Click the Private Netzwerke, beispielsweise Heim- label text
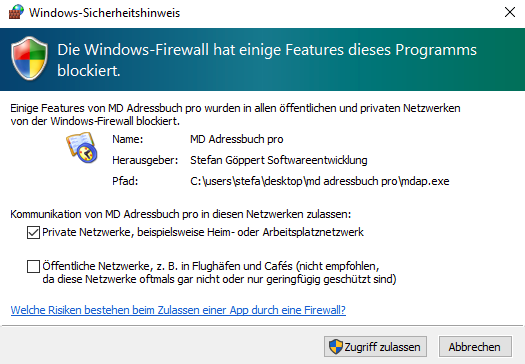This screenshot has width=525, height=364. click(203, 232)
